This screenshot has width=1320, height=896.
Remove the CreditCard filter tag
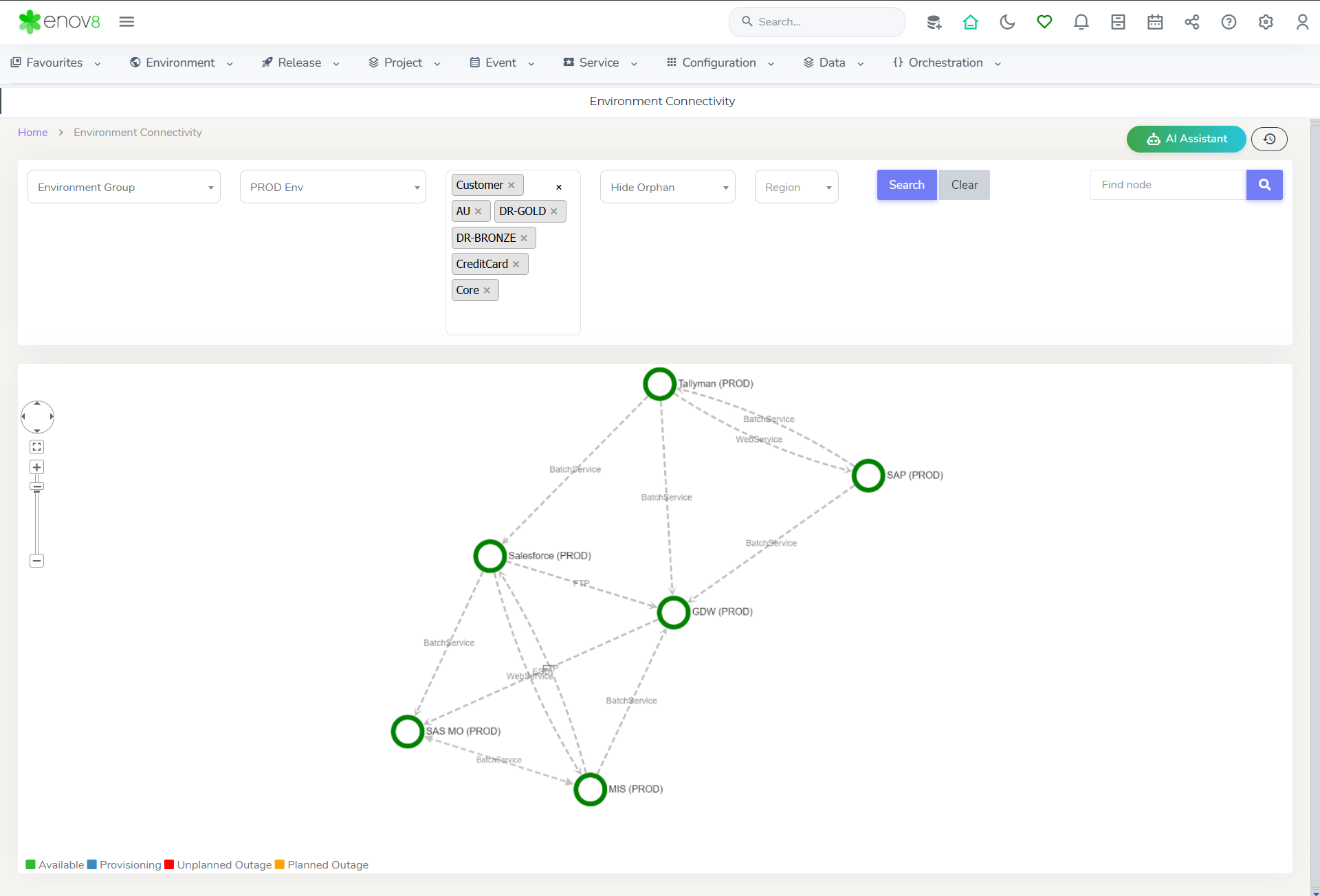[516, 265]
